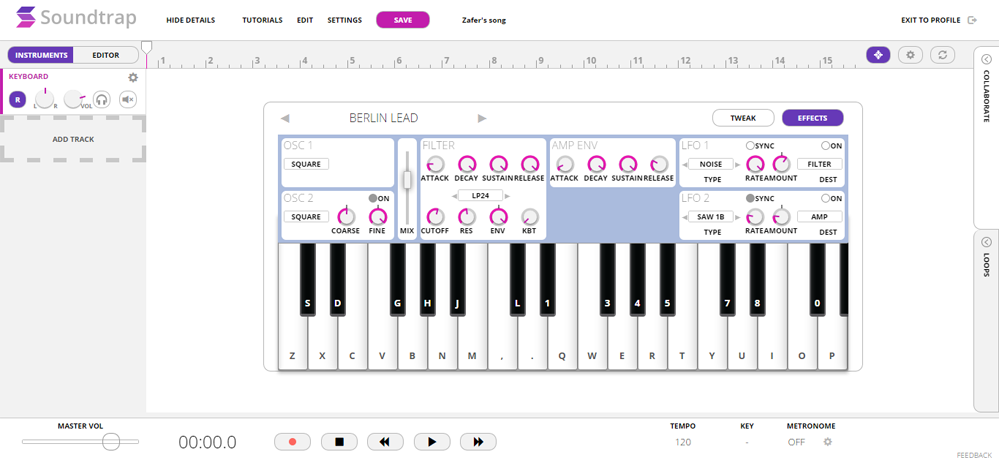Click the metronome settings gear icon
This screenshot has height=460, width=999.
click(827, 441)
